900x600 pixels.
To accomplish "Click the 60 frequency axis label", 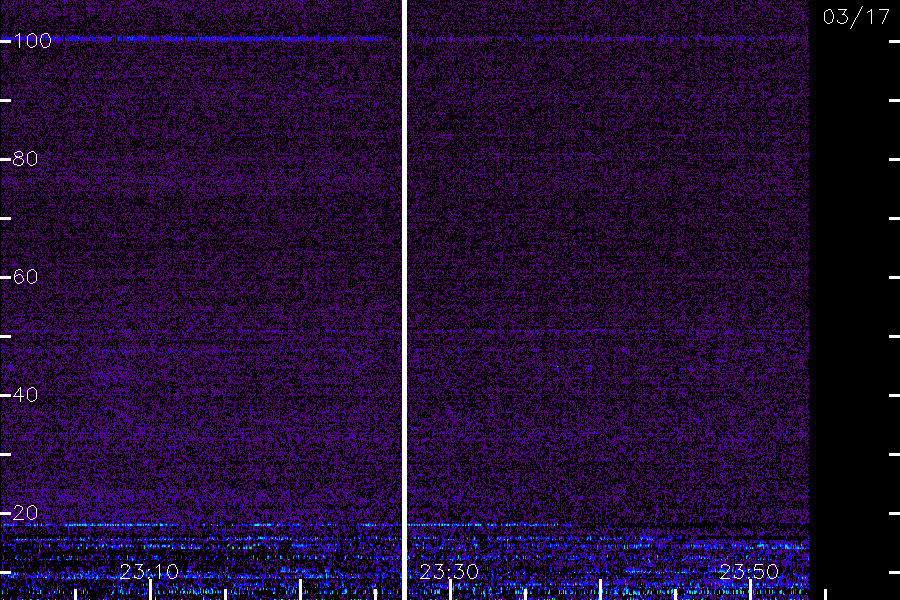I will point(25,277).
